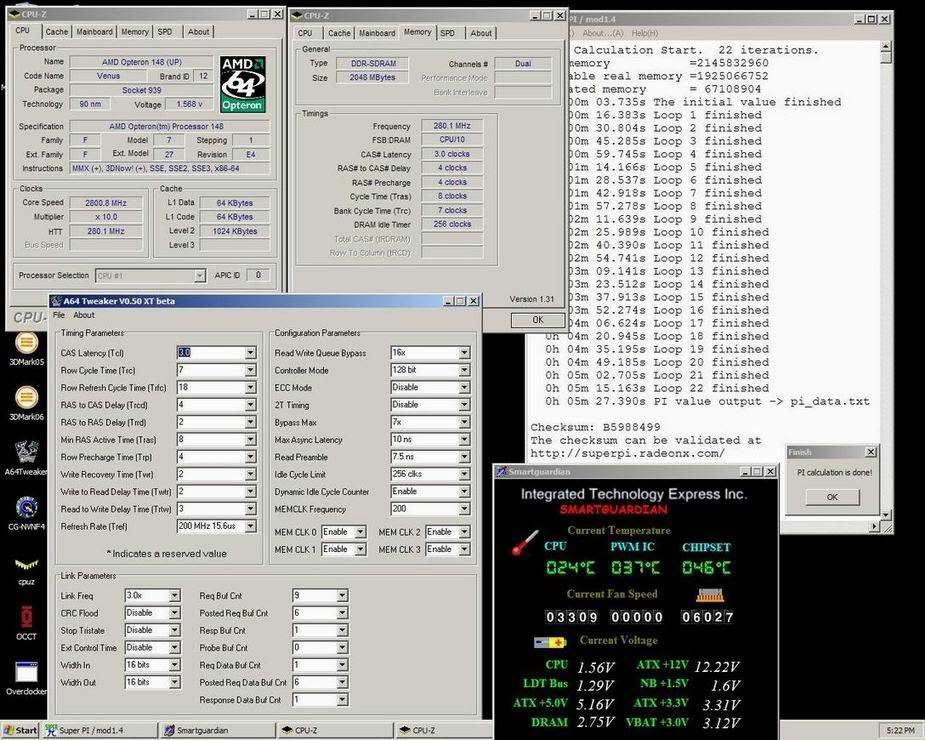Select the Memory tab in left CPU-Z
Screen dimensions: 925x740
tap(135, 32)
